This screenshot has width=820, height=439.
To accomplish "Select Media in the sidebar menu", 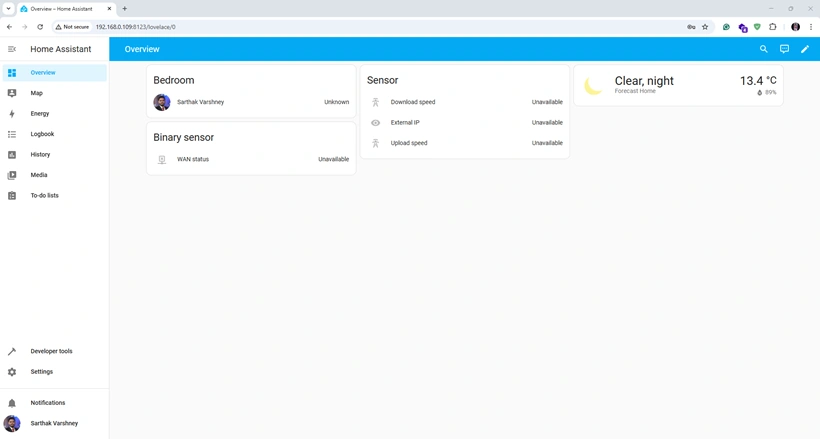I will click(x=39, y=175).
